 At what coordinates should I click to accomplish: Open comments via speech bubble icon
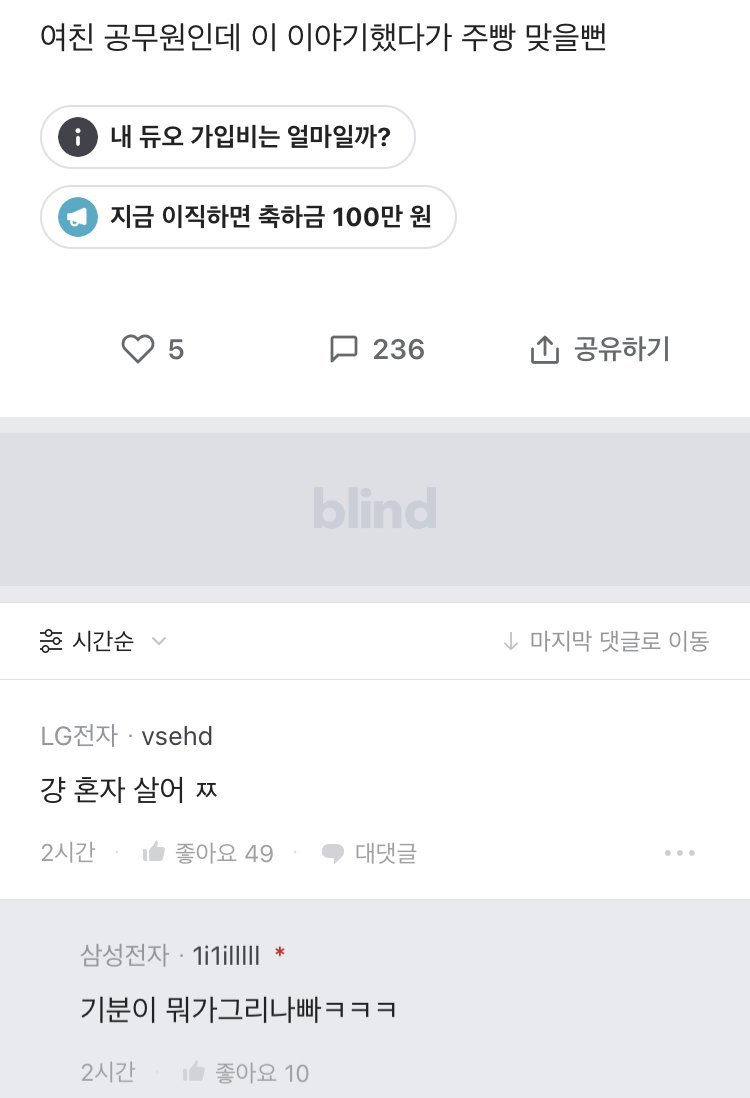coord(343,349)
